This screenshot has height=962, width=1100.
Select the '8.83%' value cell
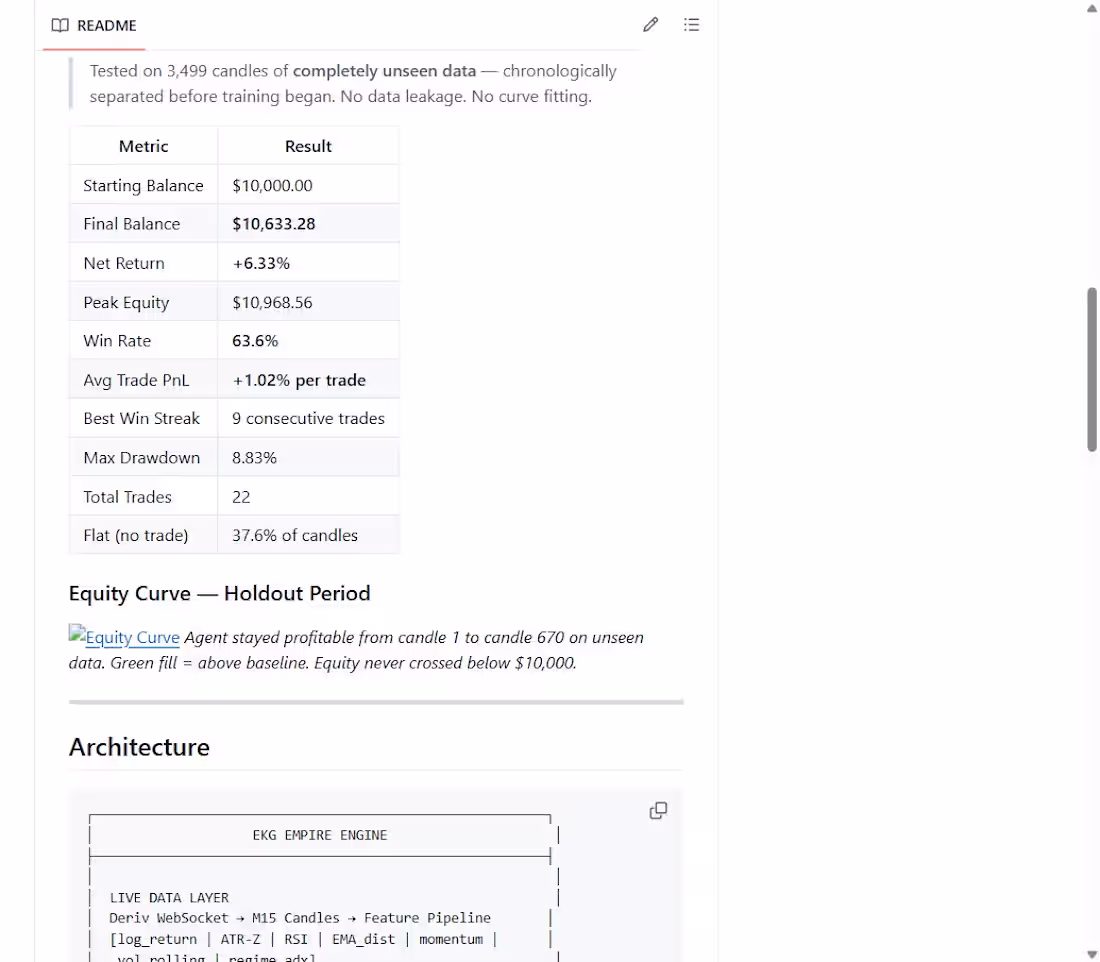coord(308,457)
